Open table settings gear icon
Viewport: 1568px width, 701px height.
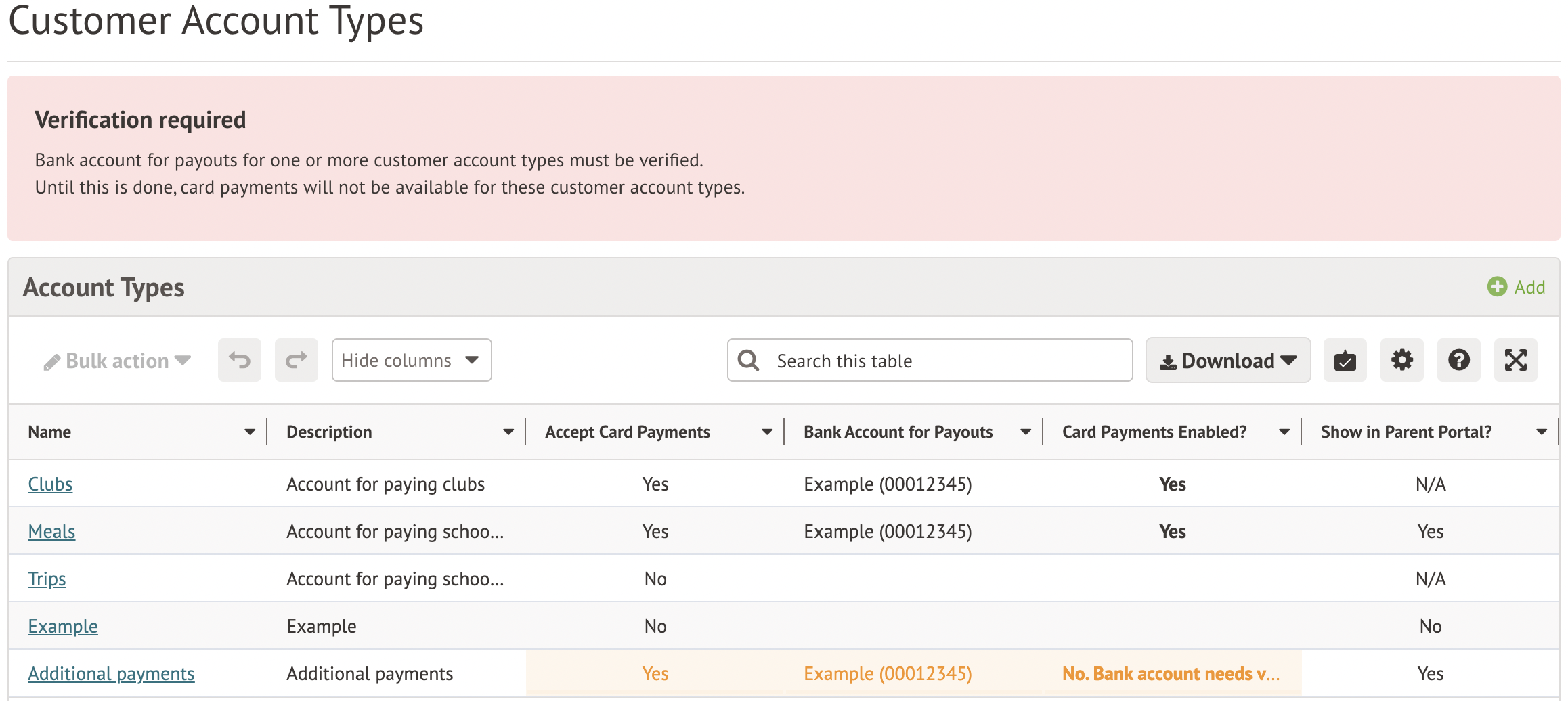[1401, 360]
